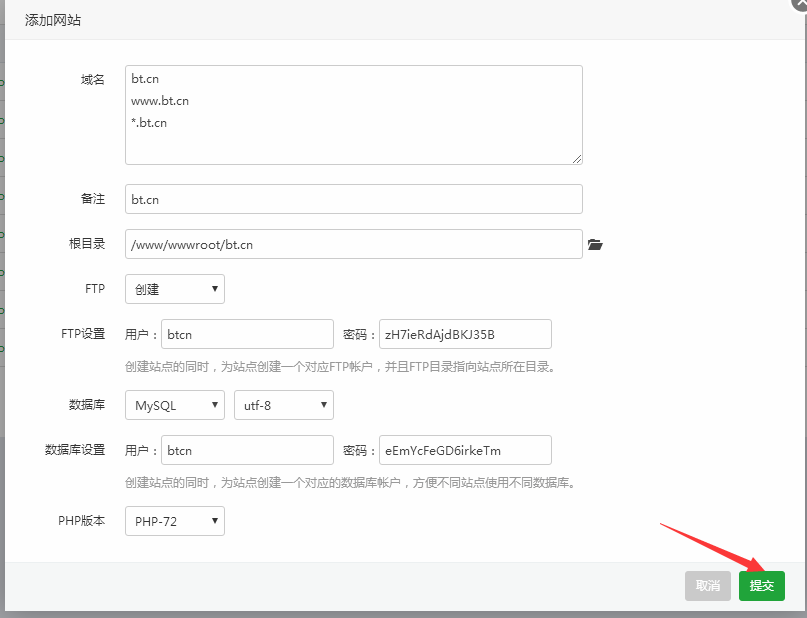Click the www.bt.cn line in domain box

[160, 101]
